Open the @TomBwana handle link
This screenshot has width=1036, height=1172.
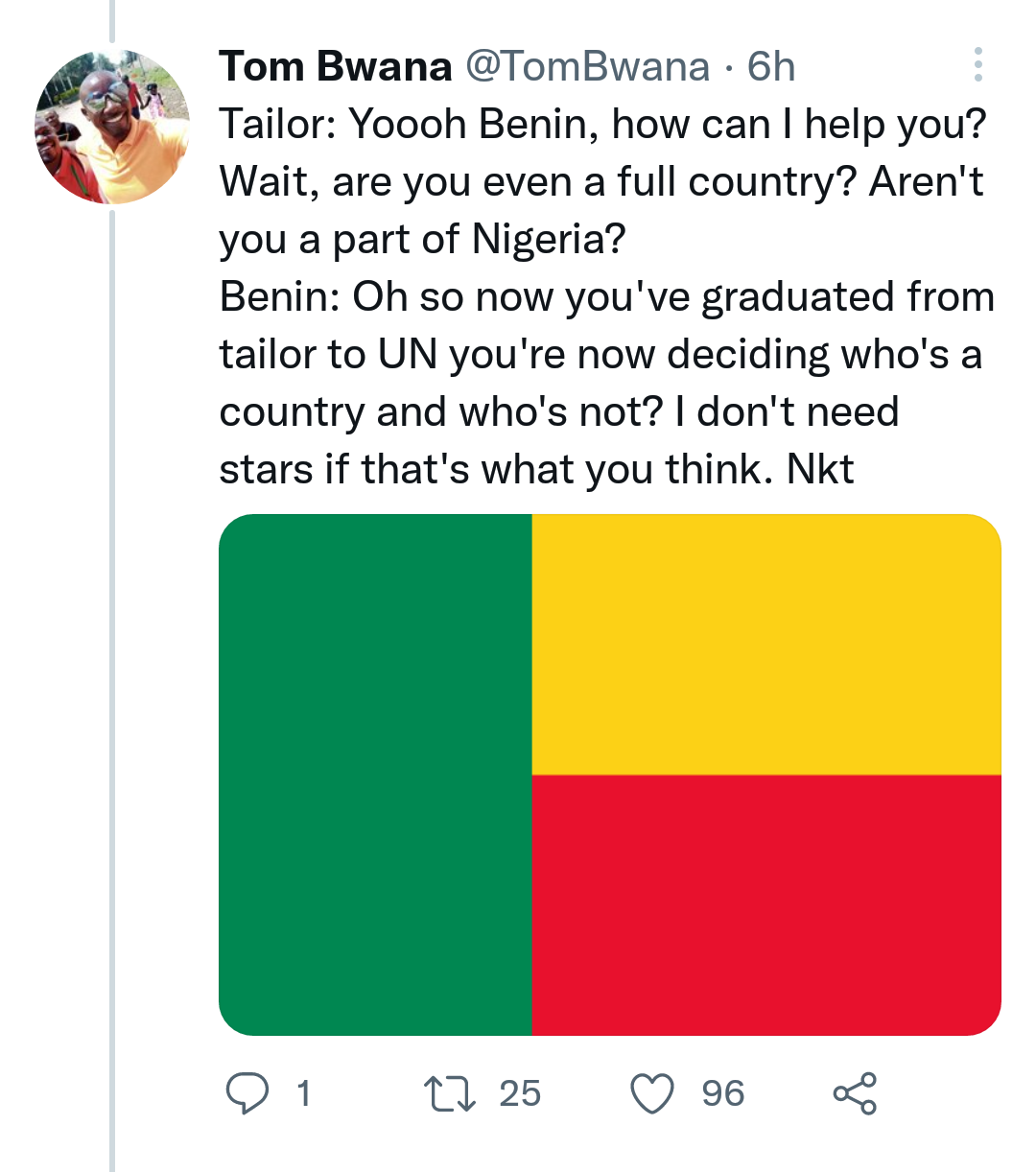point(588,66)
